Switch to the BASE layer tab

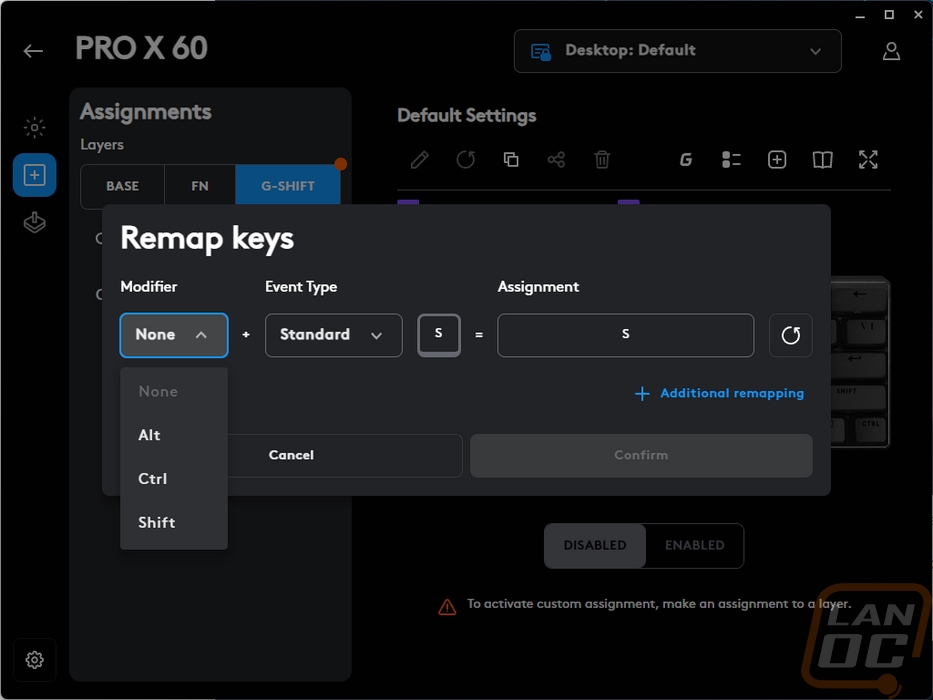click(x=123, y=186)
